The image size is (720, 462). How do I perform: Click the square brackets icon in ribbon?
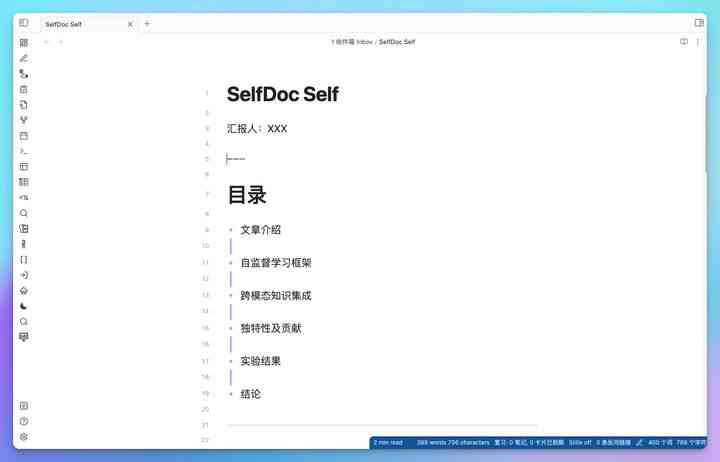(x=24, y=260)
